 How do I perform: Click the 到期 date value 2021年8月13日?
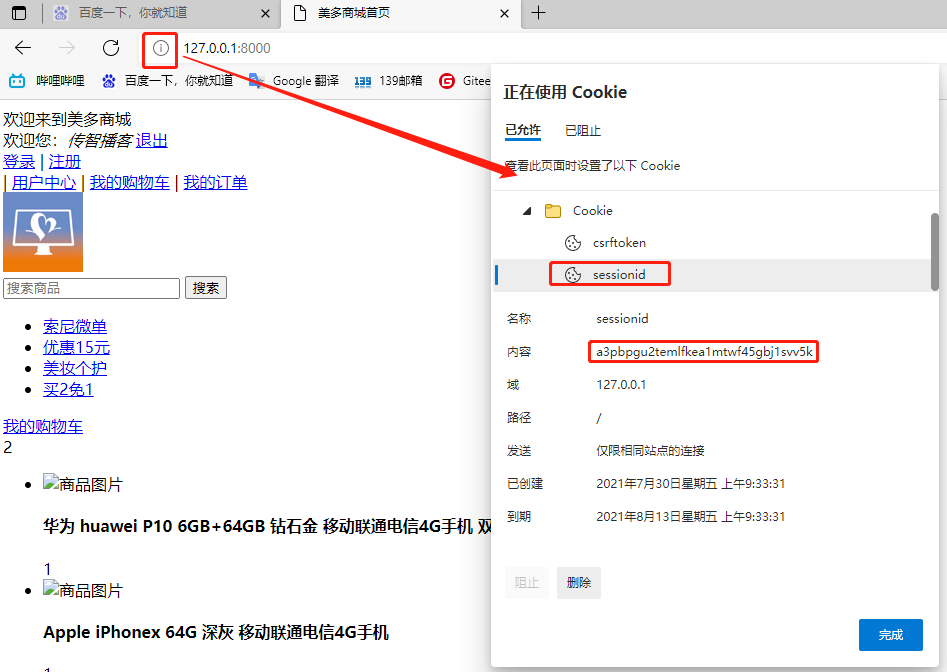click(x=690, y=517)
